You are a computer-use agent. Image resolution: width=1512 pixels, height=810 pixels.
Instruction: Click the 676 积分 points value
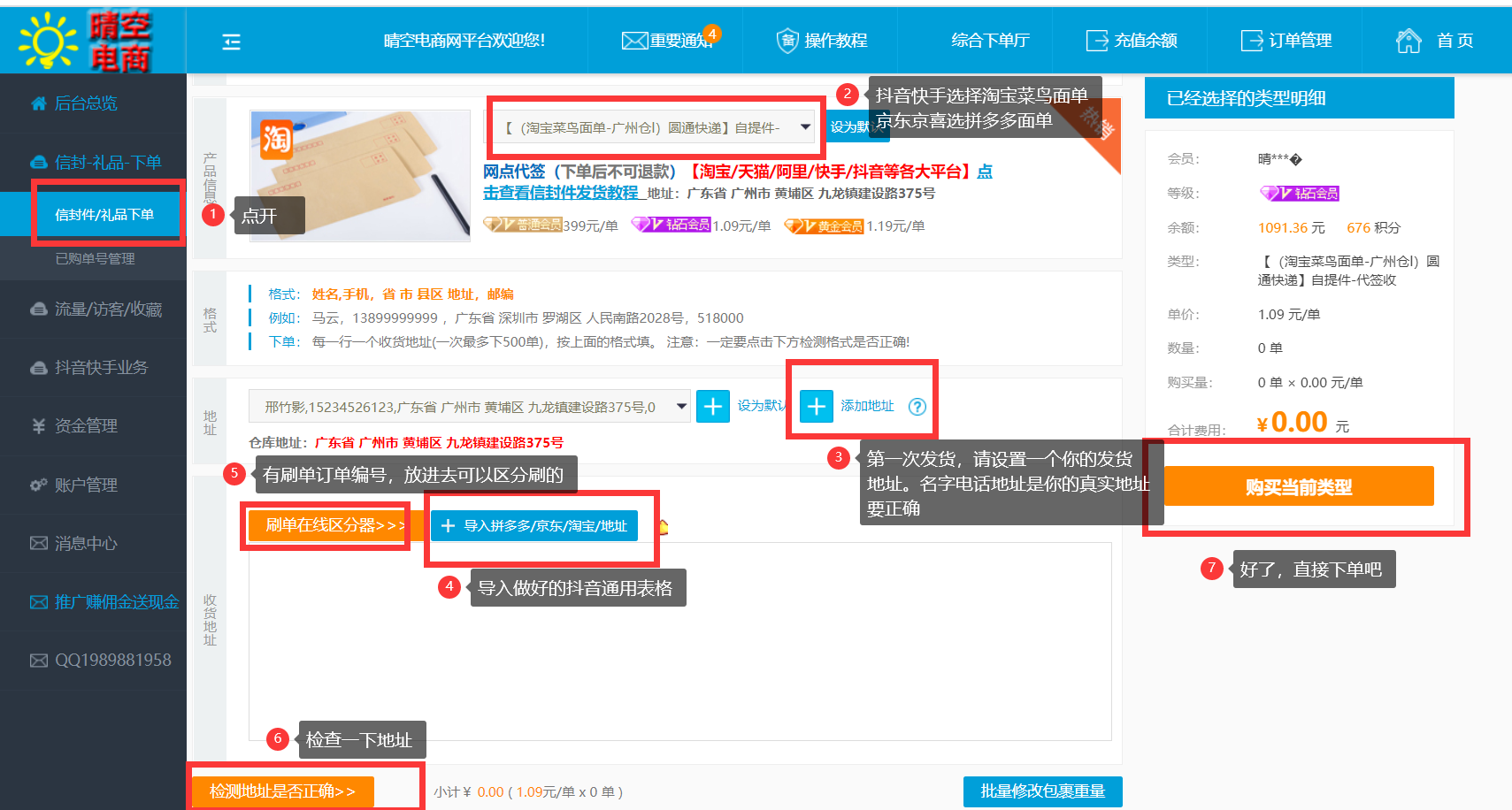point(1373,227)
